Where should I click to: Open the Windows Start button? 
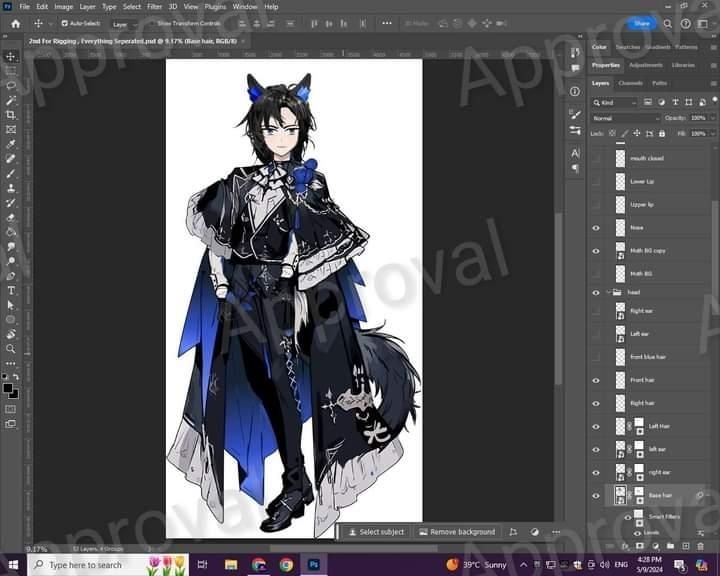tap(13, 565)
